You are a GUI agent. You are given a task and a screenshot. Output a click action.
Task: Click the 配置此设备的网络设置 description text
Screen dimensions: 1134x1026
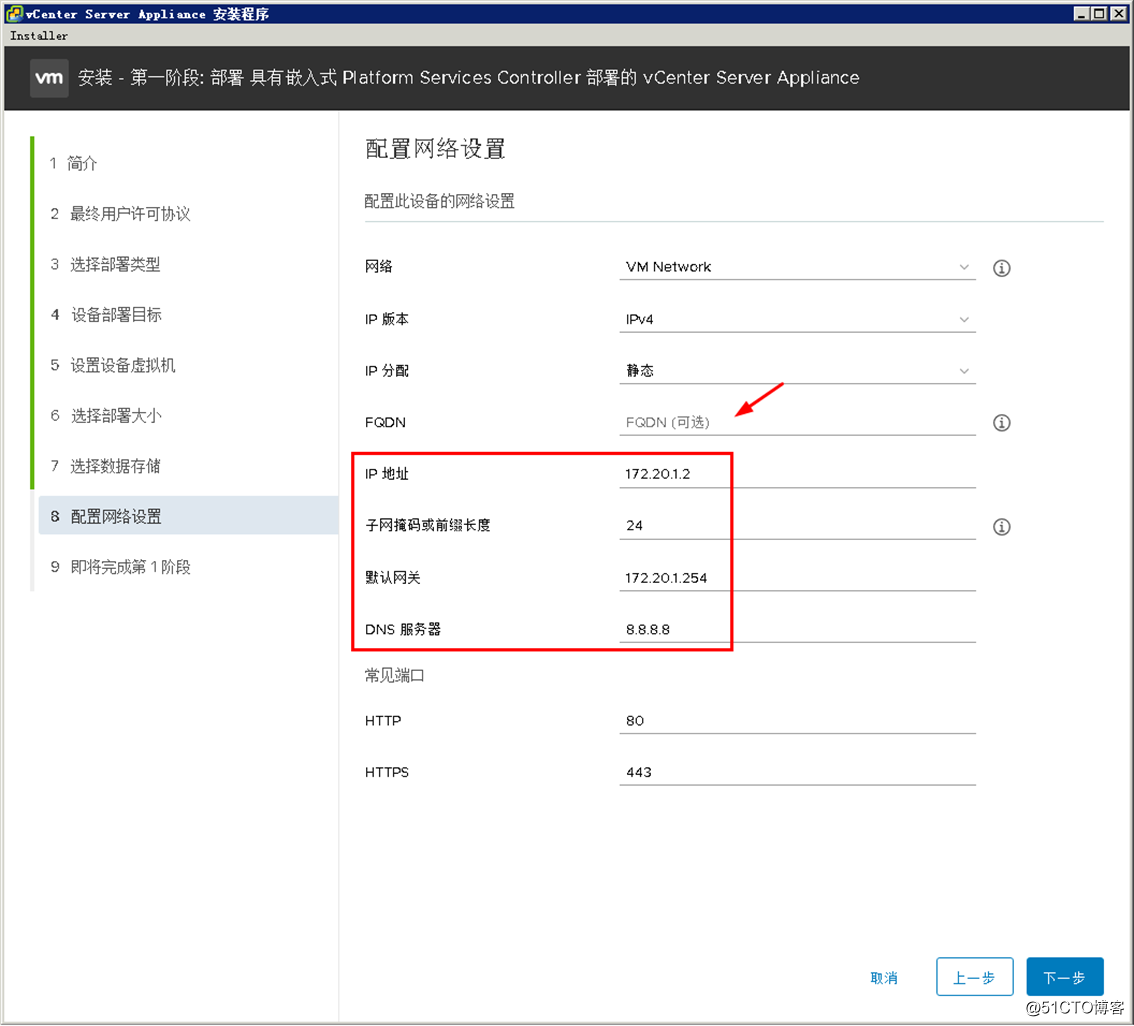tap(439, 202)
